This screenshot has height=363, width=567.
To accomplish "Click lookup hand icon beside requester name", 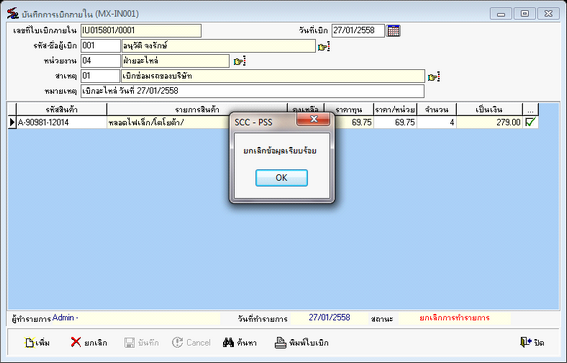I will 323,47.
